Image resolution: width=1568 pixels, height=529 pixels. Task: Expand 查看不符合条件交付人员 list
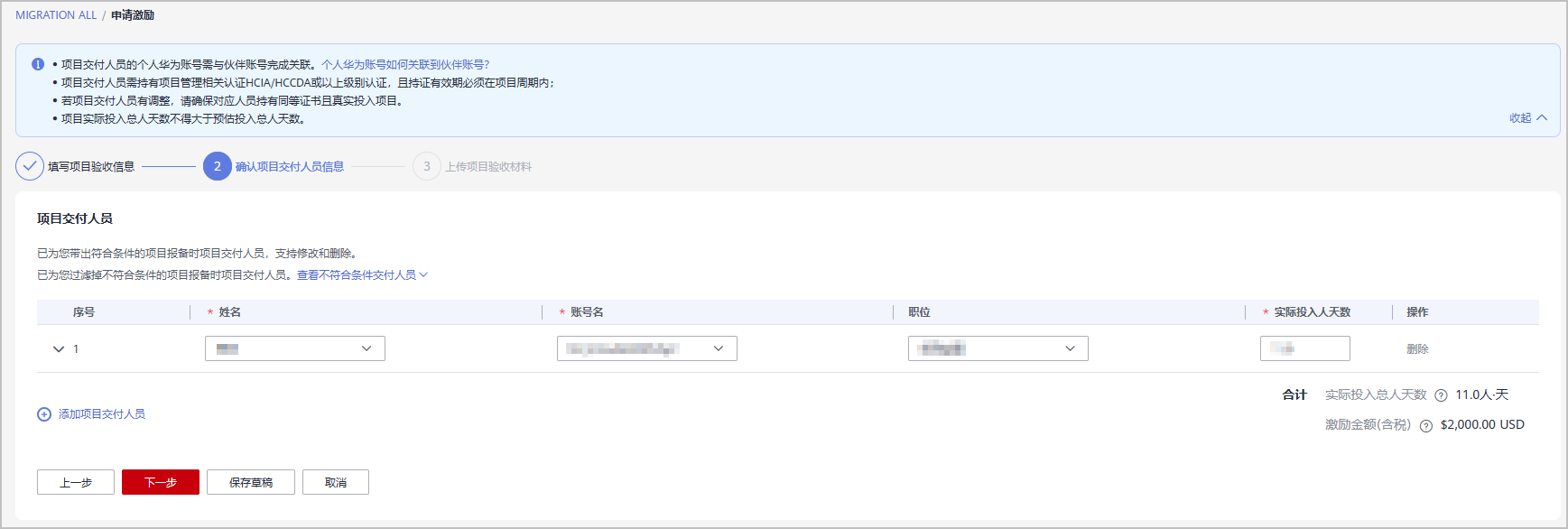362,275
